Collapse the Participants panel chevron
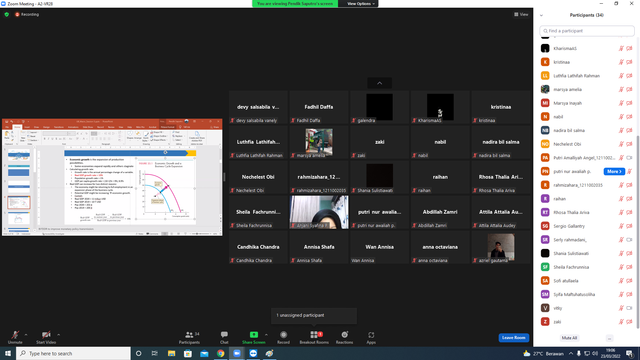This screenshot has width=640, height=360. (x=541, y=15)
